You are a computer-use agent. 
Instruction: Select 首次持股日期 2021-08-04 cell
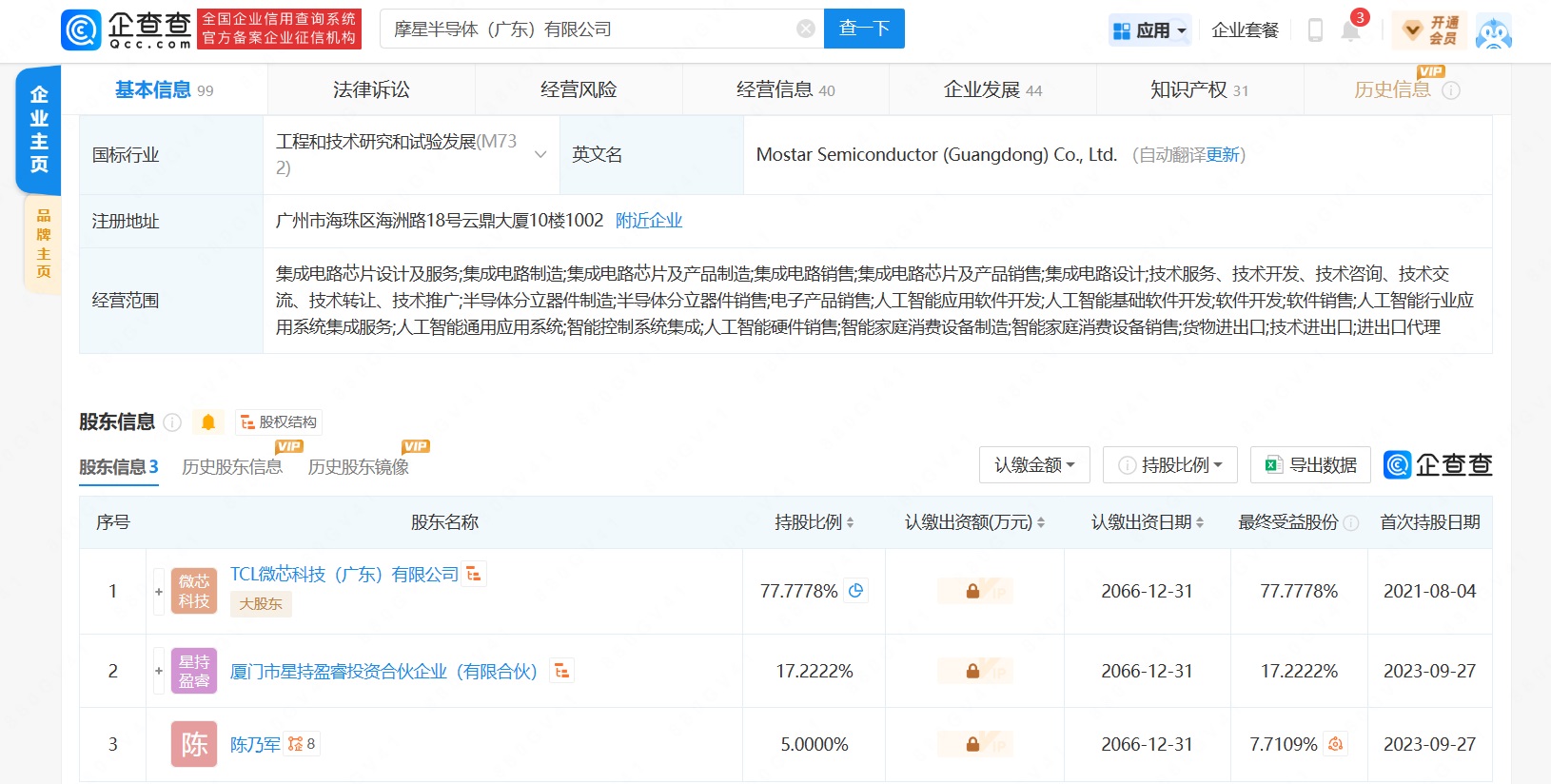click(1429, 591)
